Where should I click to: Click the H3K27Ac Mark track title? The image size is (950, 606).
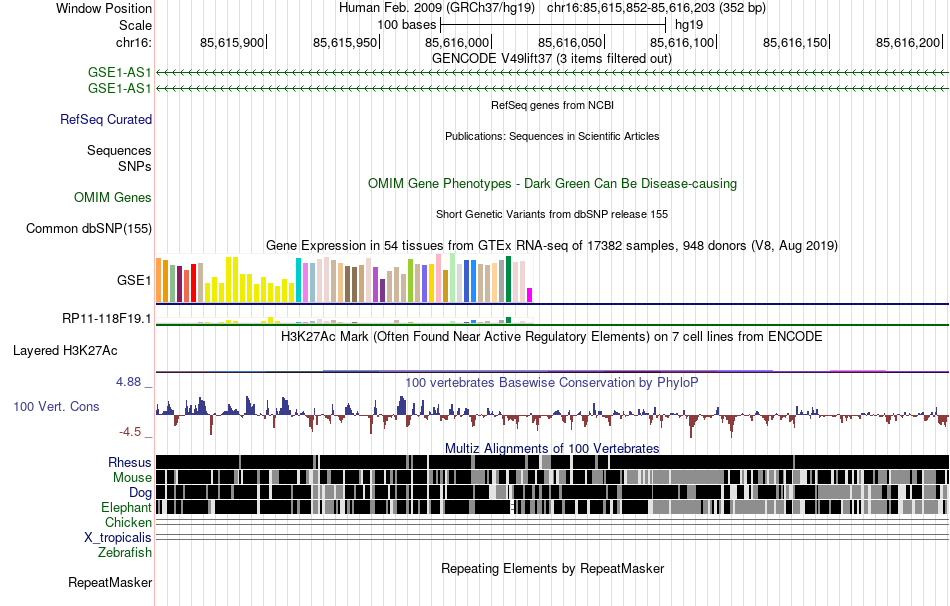pos(552,336)
